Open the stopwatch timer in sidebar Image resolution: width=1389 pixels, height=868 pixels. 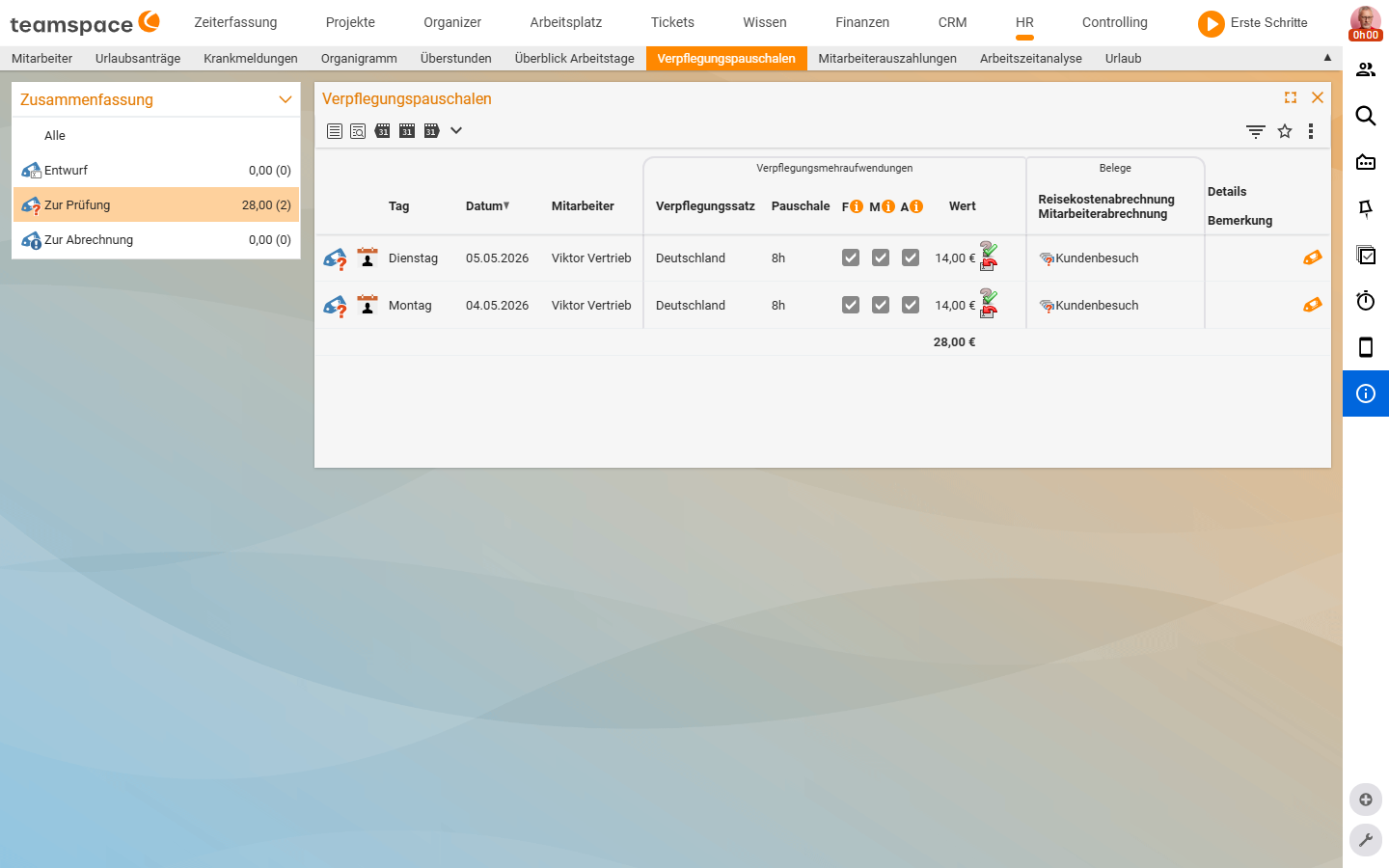click(1366, 301)
